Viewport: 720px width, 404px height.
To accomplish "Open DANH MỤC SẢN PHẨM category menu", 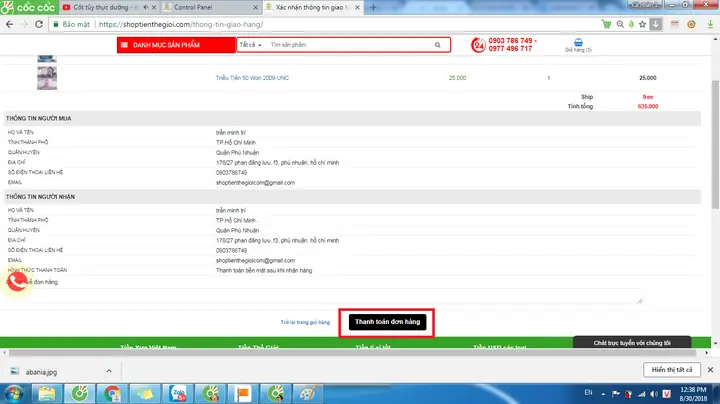I will tap(176, 45).
